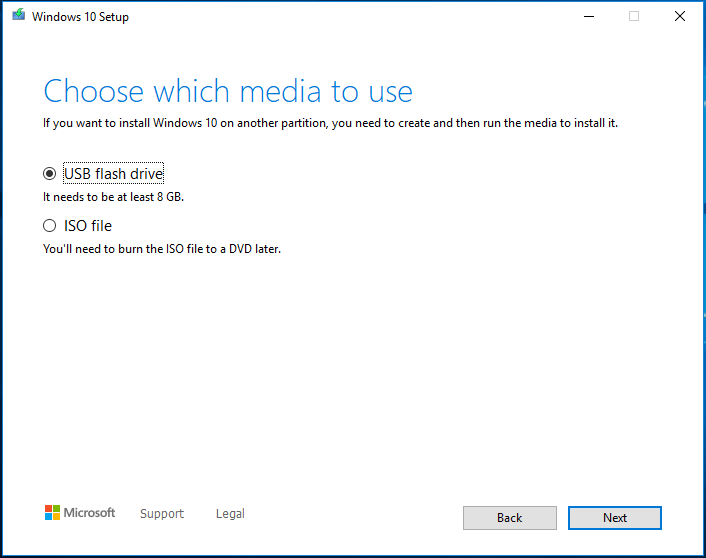Click the 'ISO file' option label
The width and height of the screenshot is (706, 558).
pos(88,226)
